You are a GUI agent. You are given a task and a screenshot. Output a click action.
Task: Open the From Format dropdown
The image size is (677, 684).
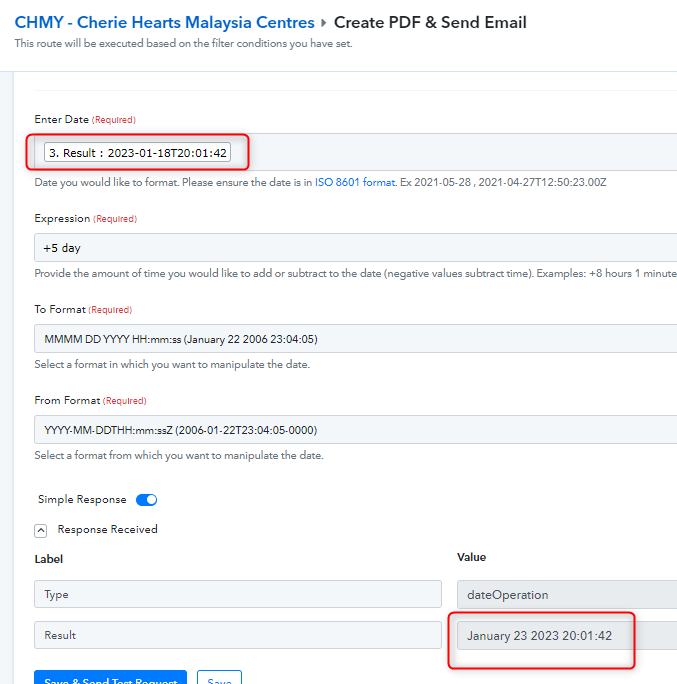tap(355, 430)
